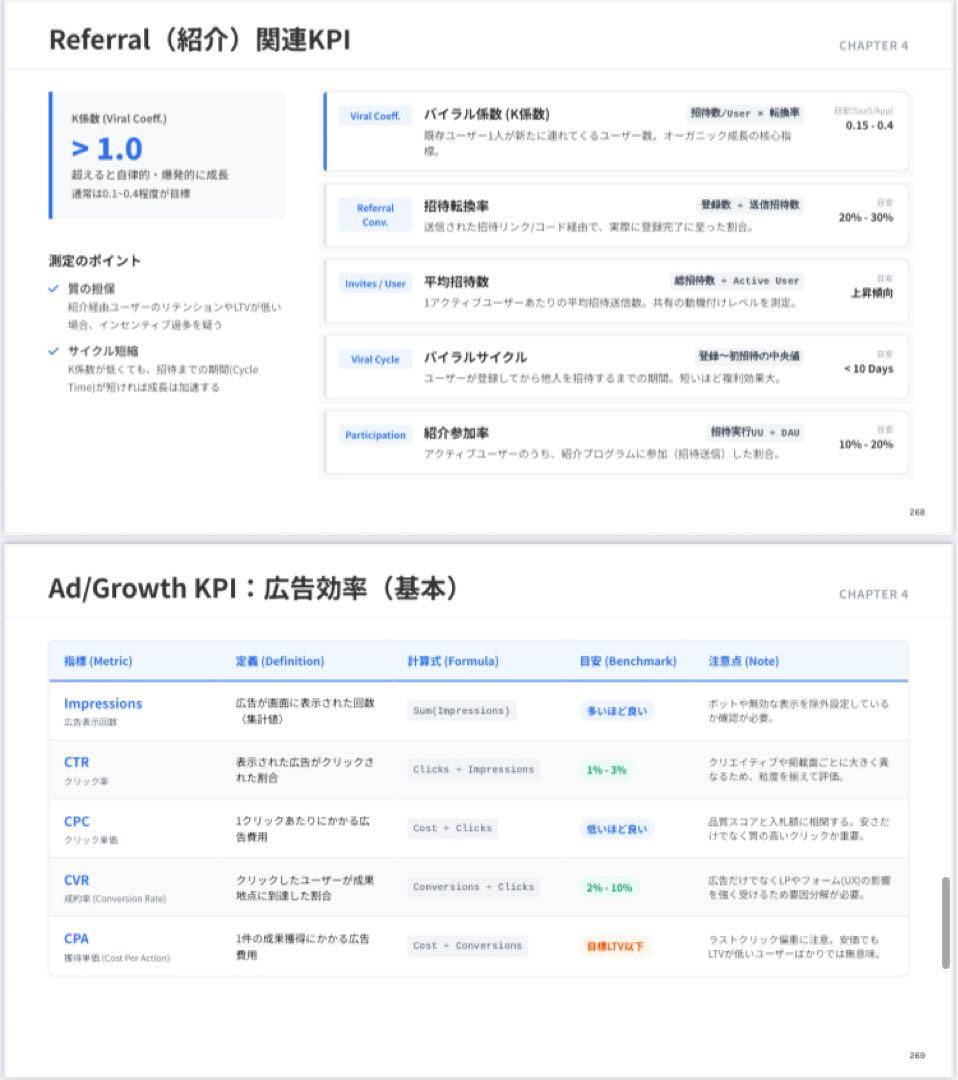The width and height of the screenshot is (958, 1080).
Task: Click the benchmark value "上昇傾向"
Action: tap(872, 293)
